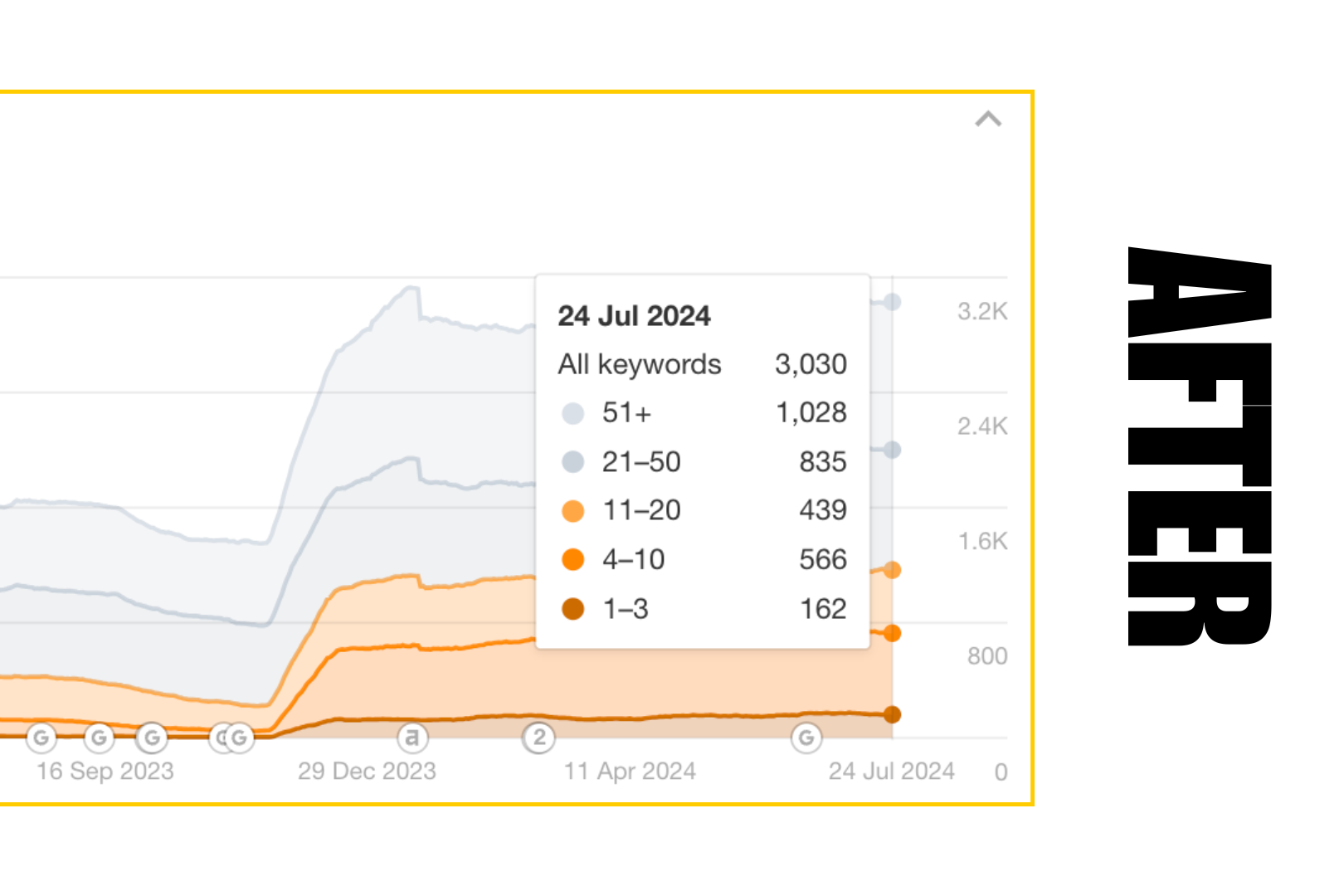Click the 4–10 legend color dot
This screenshot has height=896, width=1344.
click(573, 560)
